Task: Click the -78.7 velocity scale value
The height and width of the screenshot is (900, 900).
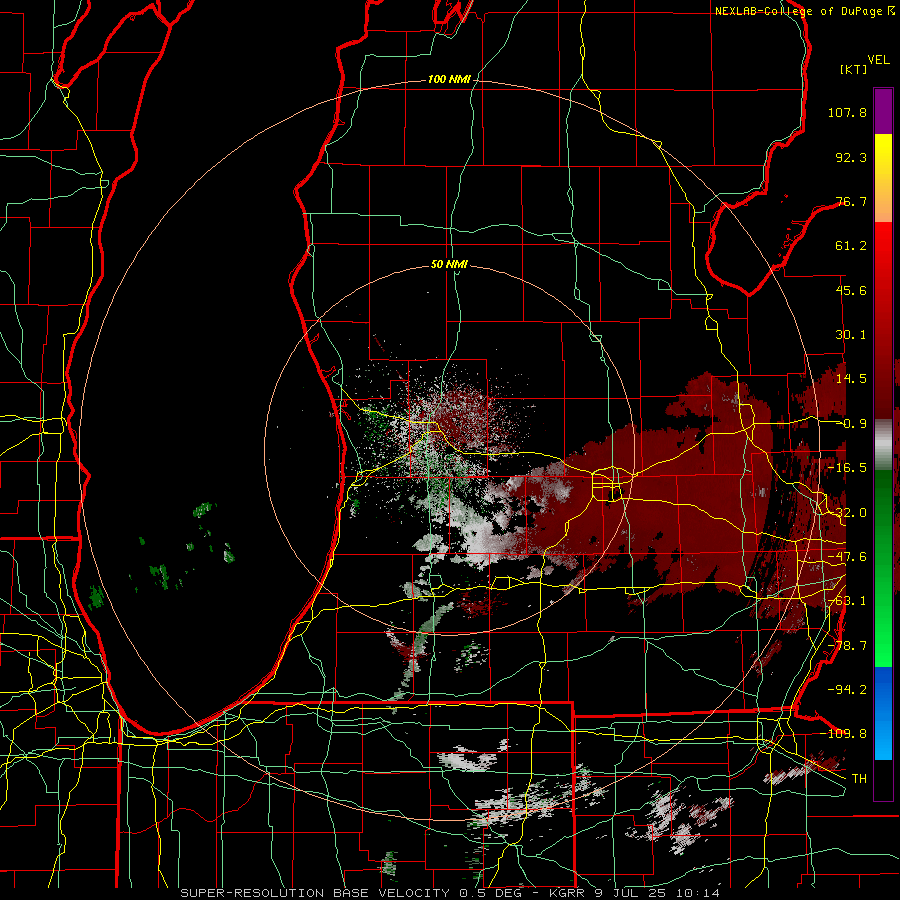Action: [x=847, y=646]
